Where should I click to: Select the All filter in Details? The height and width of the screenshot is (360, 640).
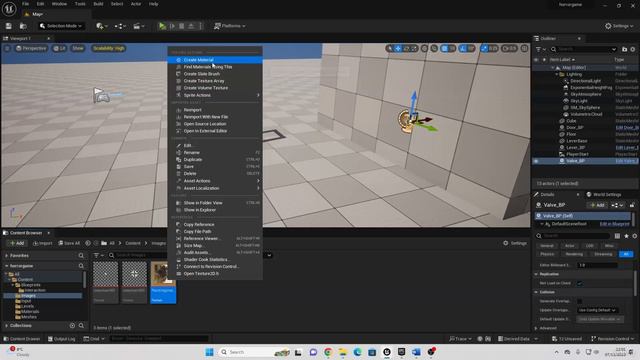tap(626, 254)
